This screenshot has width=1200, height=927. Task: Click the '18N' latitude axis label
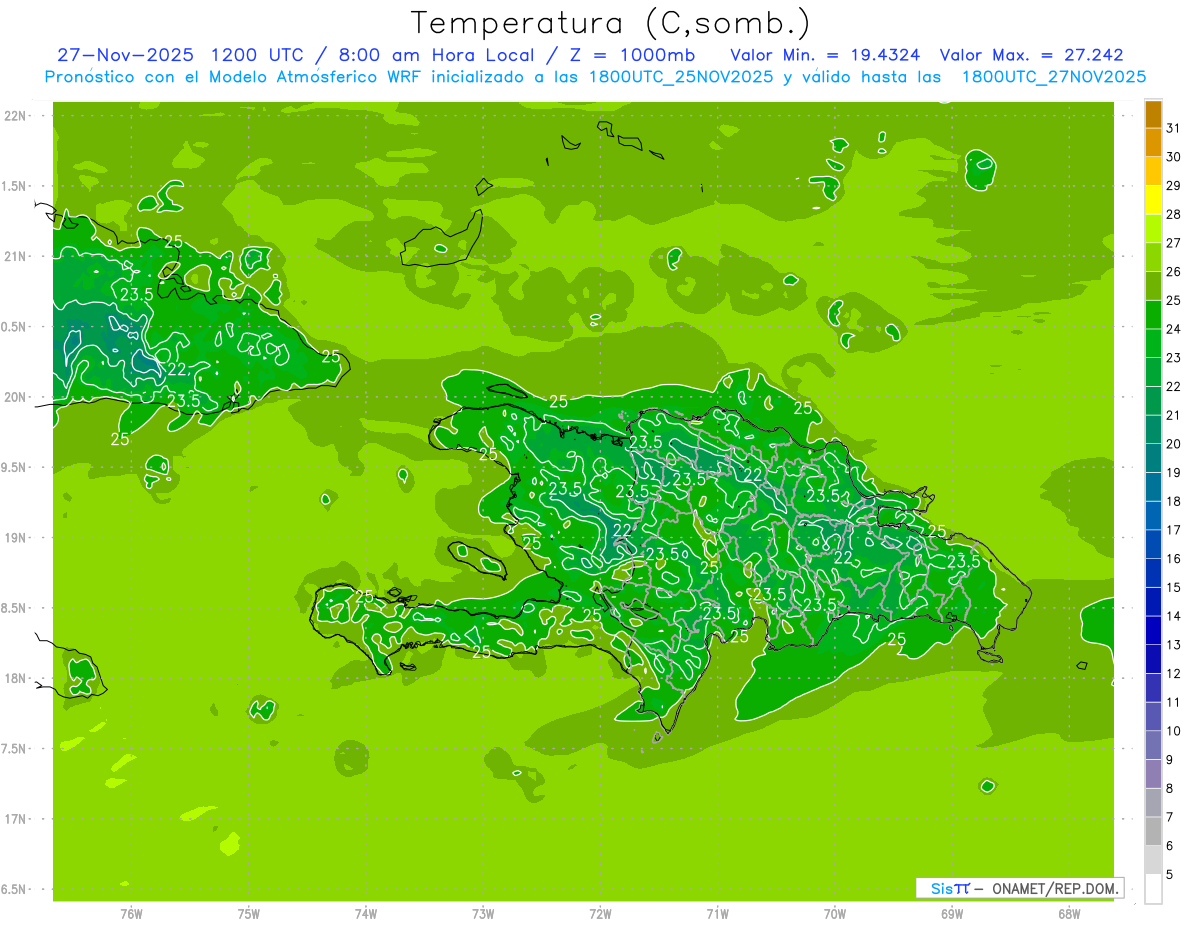click(15, 679)
